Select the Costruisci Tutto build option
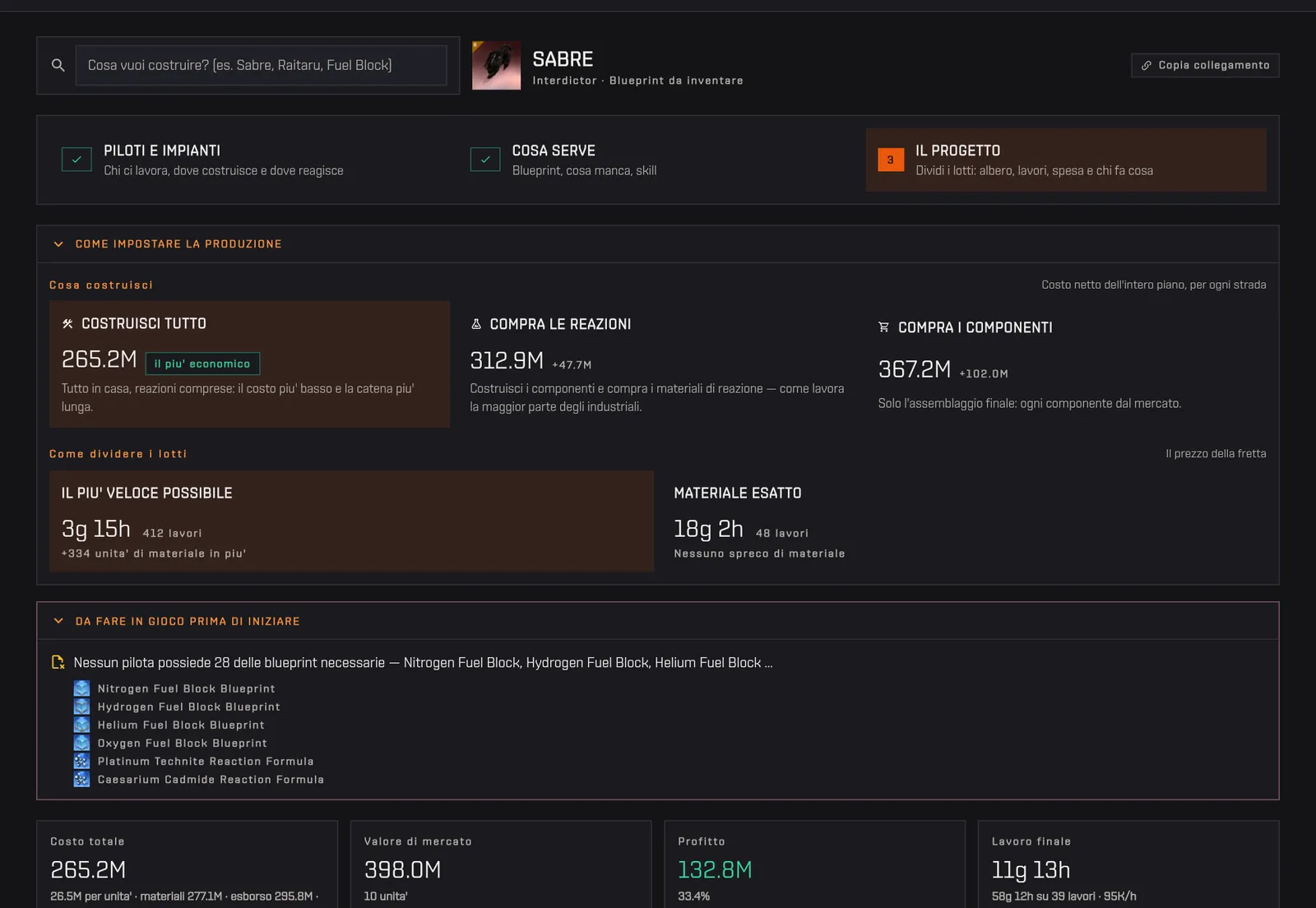Image resolution: width=1316 pixels, height=908 pixels. tap(249, 364)
